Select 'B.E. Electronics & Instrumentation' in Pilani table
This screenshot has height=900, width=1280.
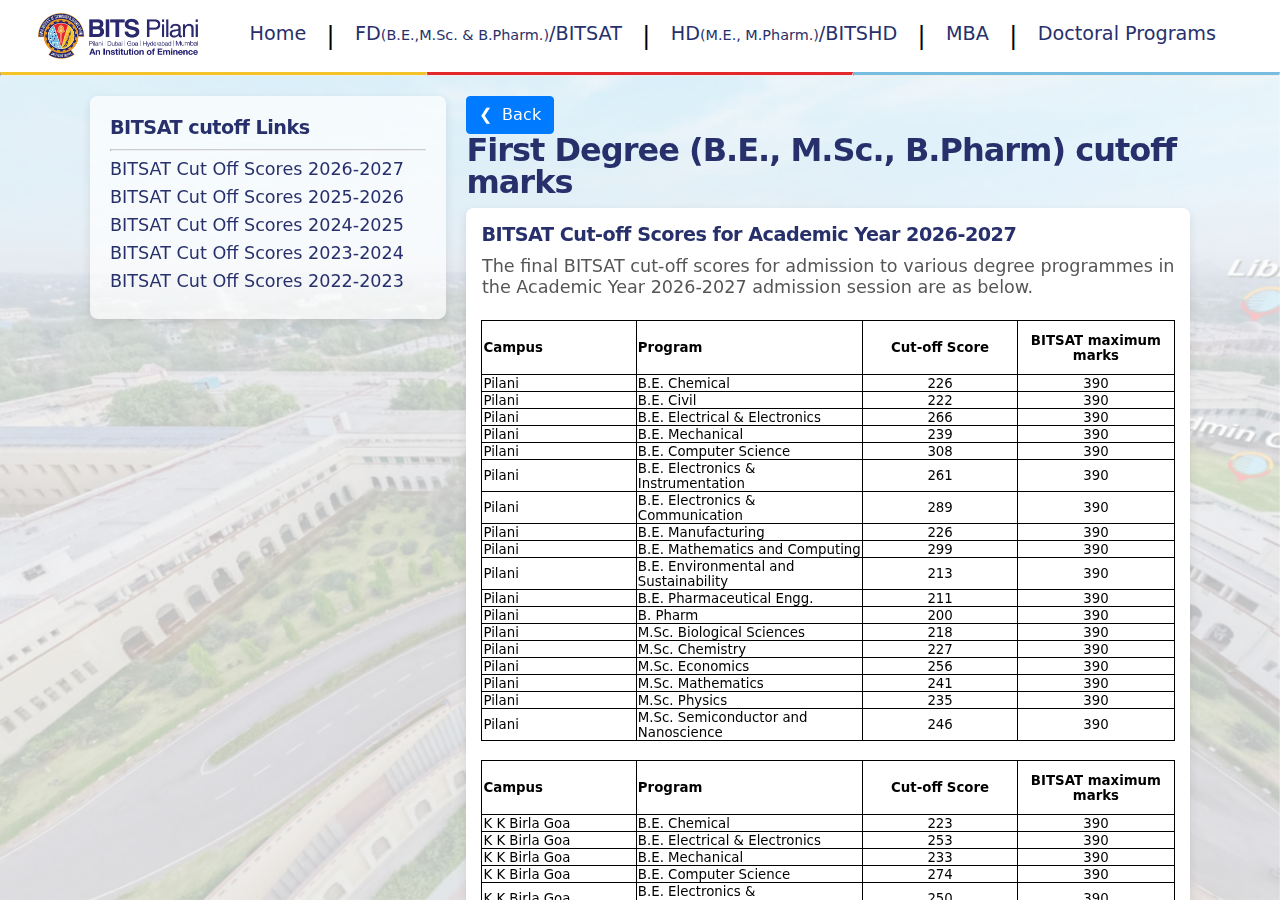click(749, 476)
